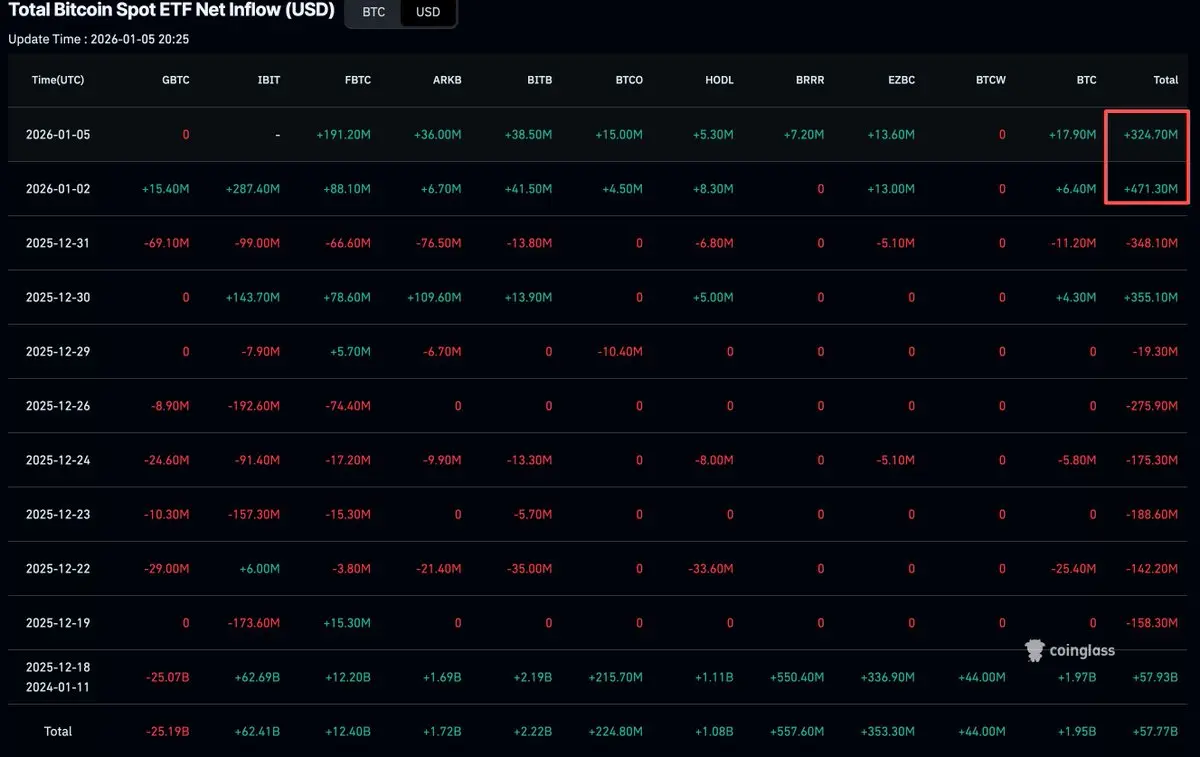Click the +57.77B grand total

tap(1154, 731)
